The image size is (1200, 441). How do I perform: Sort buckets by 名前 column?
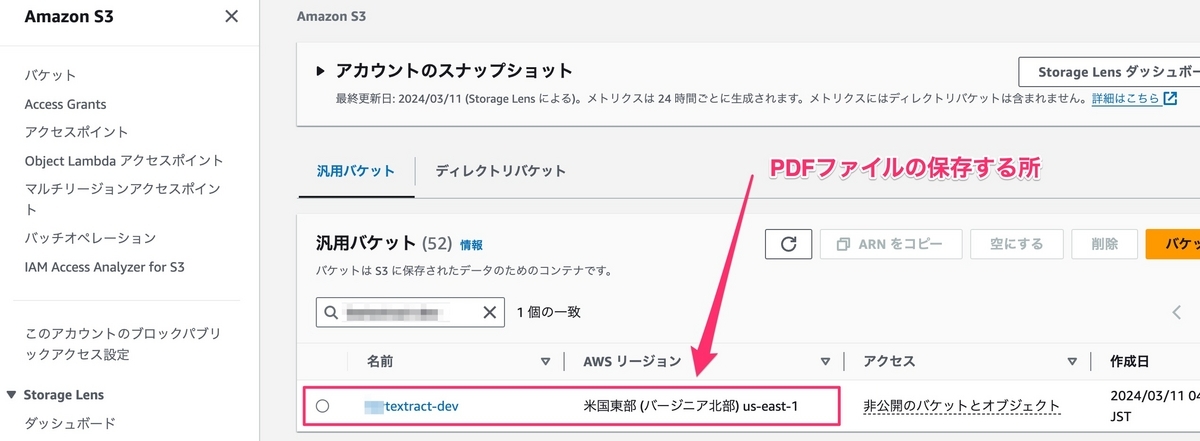545,362
